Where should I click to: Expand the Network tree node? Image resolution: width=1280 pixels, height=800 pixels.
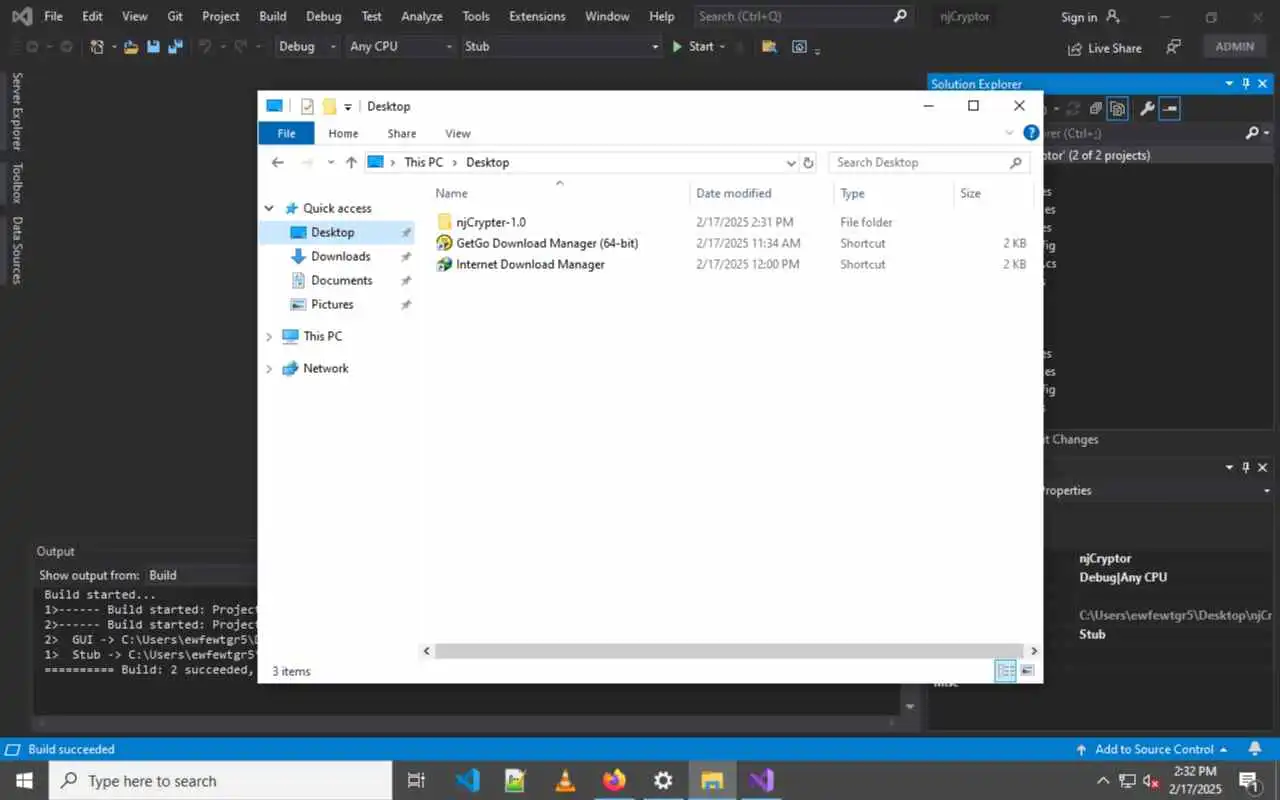point(269,368)
